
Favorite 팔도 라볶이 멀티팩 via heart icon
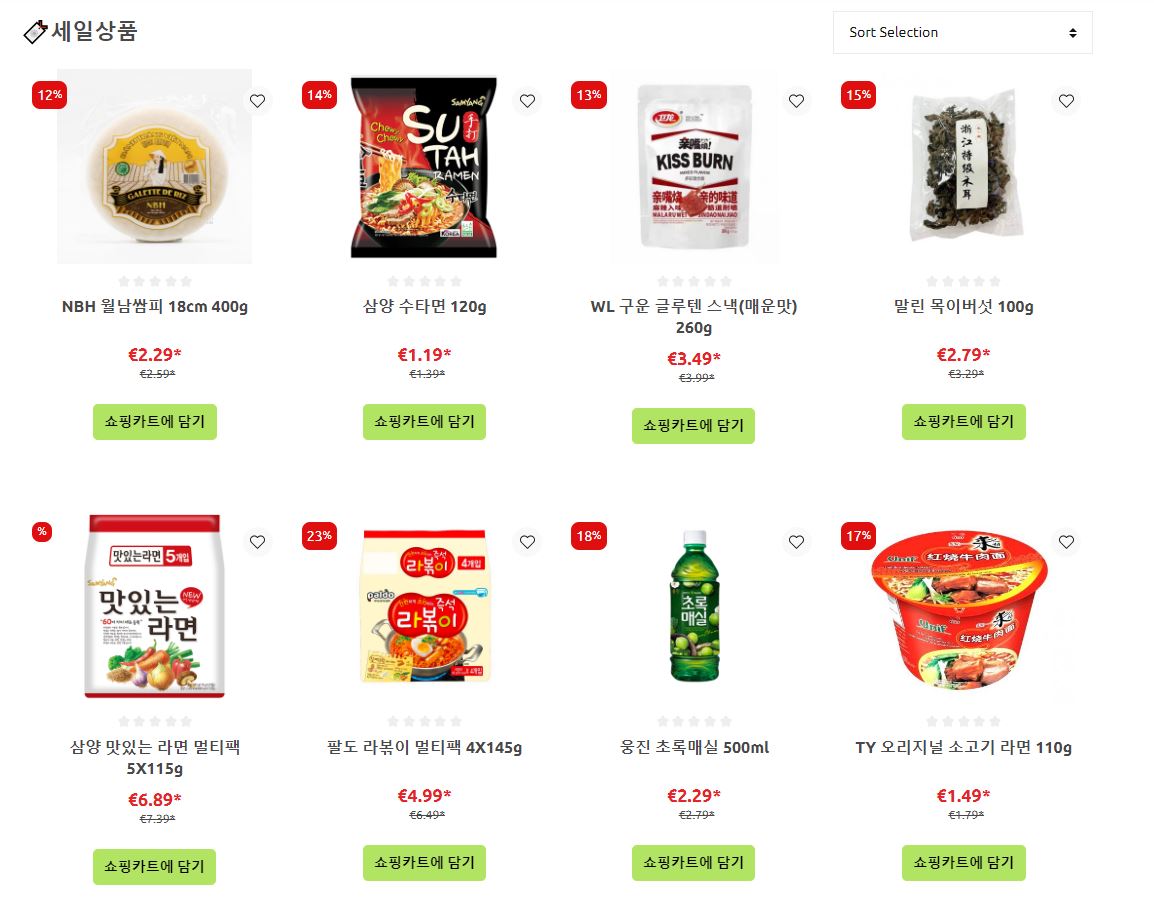pos(527,542)
